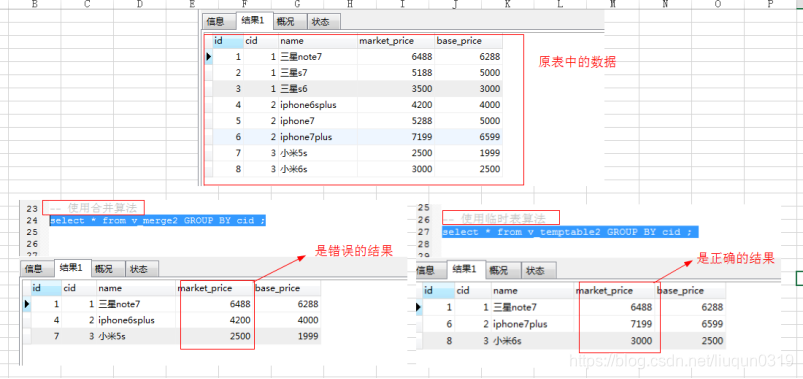Click line number 27 beside the v_temptable2 query

point(424,231)
